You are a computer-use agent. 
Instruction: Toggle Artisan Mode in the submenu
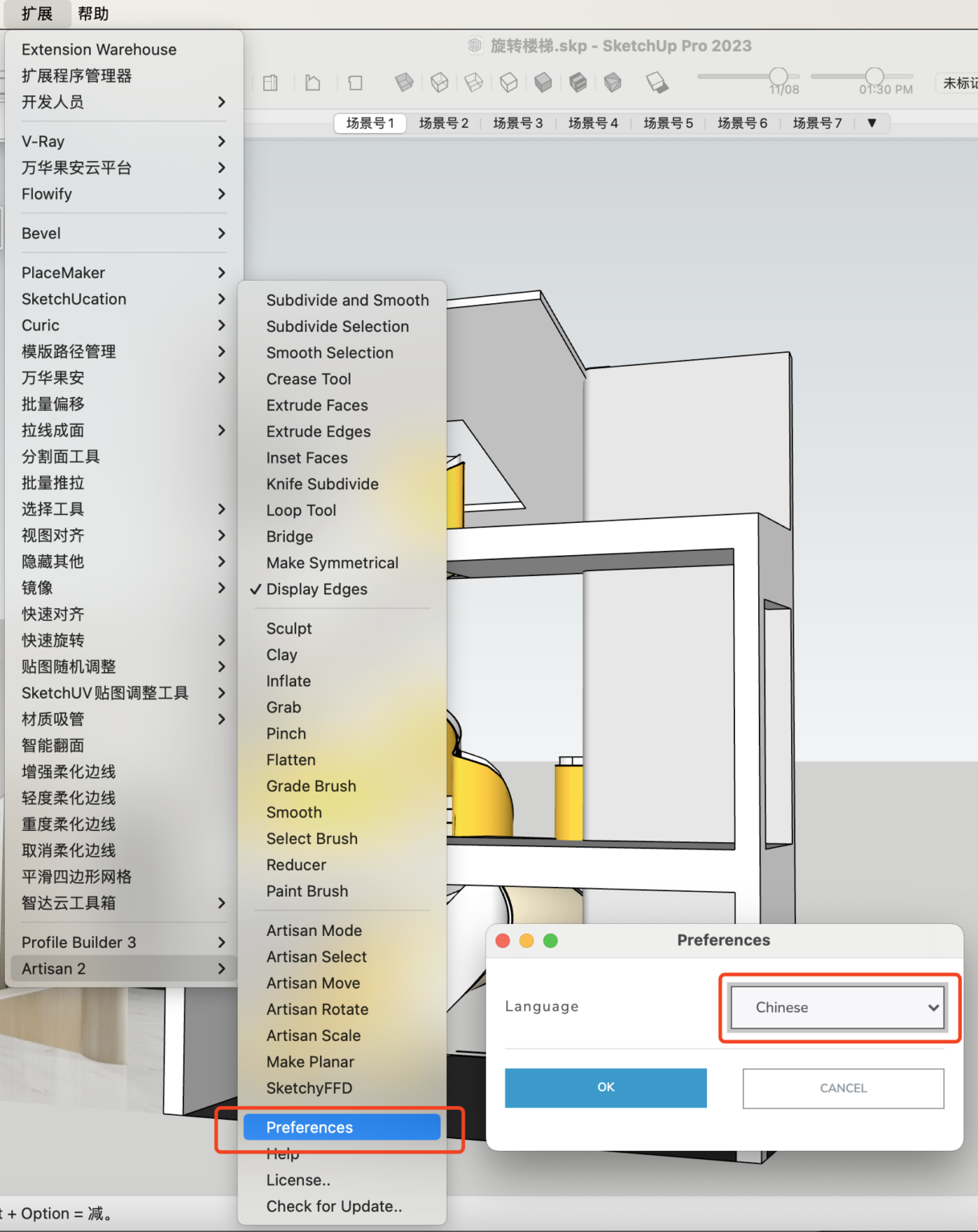coord(314,930)
